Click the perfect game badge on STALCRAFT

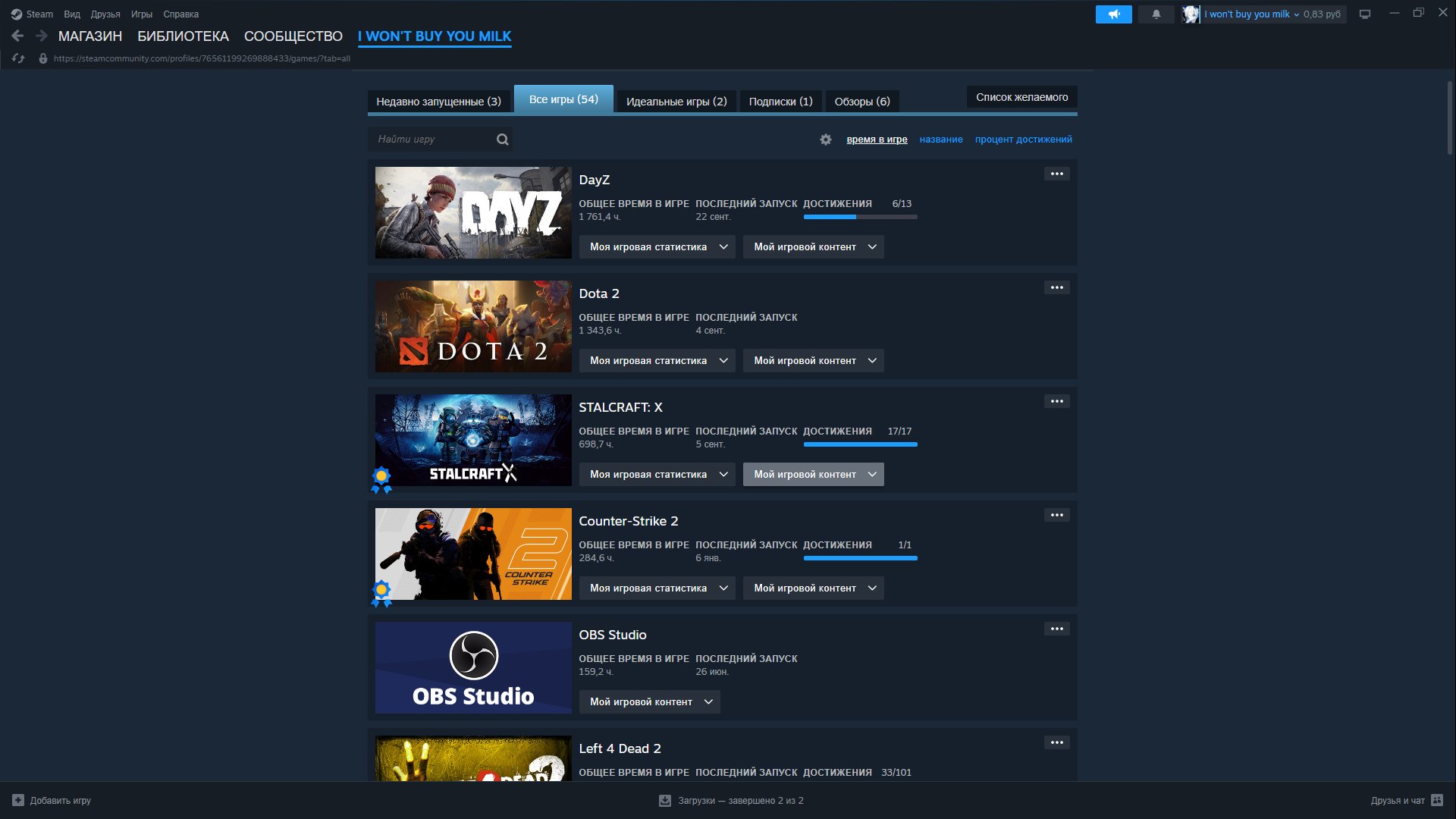pos(381,479)
